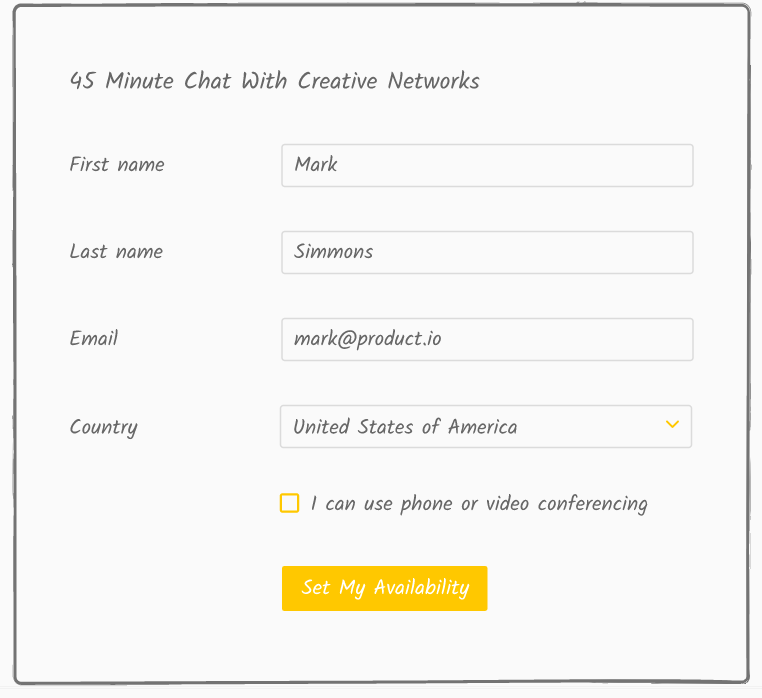
Task: Click the 'Last name' label
Action: coord(116,252)
